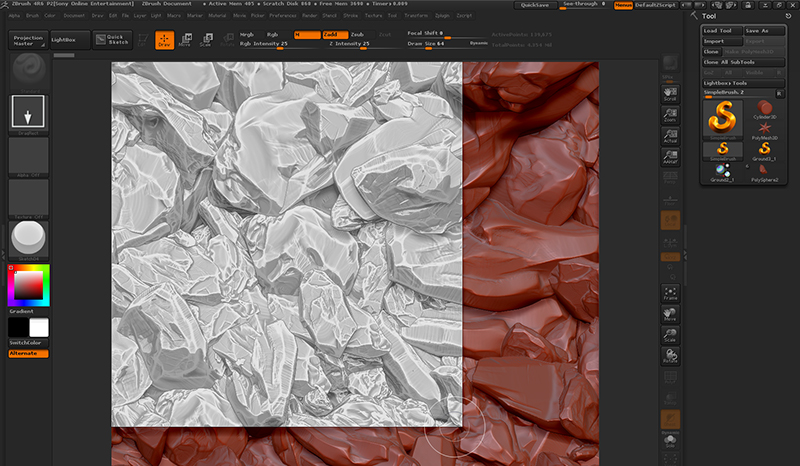The height and width of the screenshot is (466, 800).
Task: Click the Rotate view icon in right shelf
Action: [x=670, y=356]
